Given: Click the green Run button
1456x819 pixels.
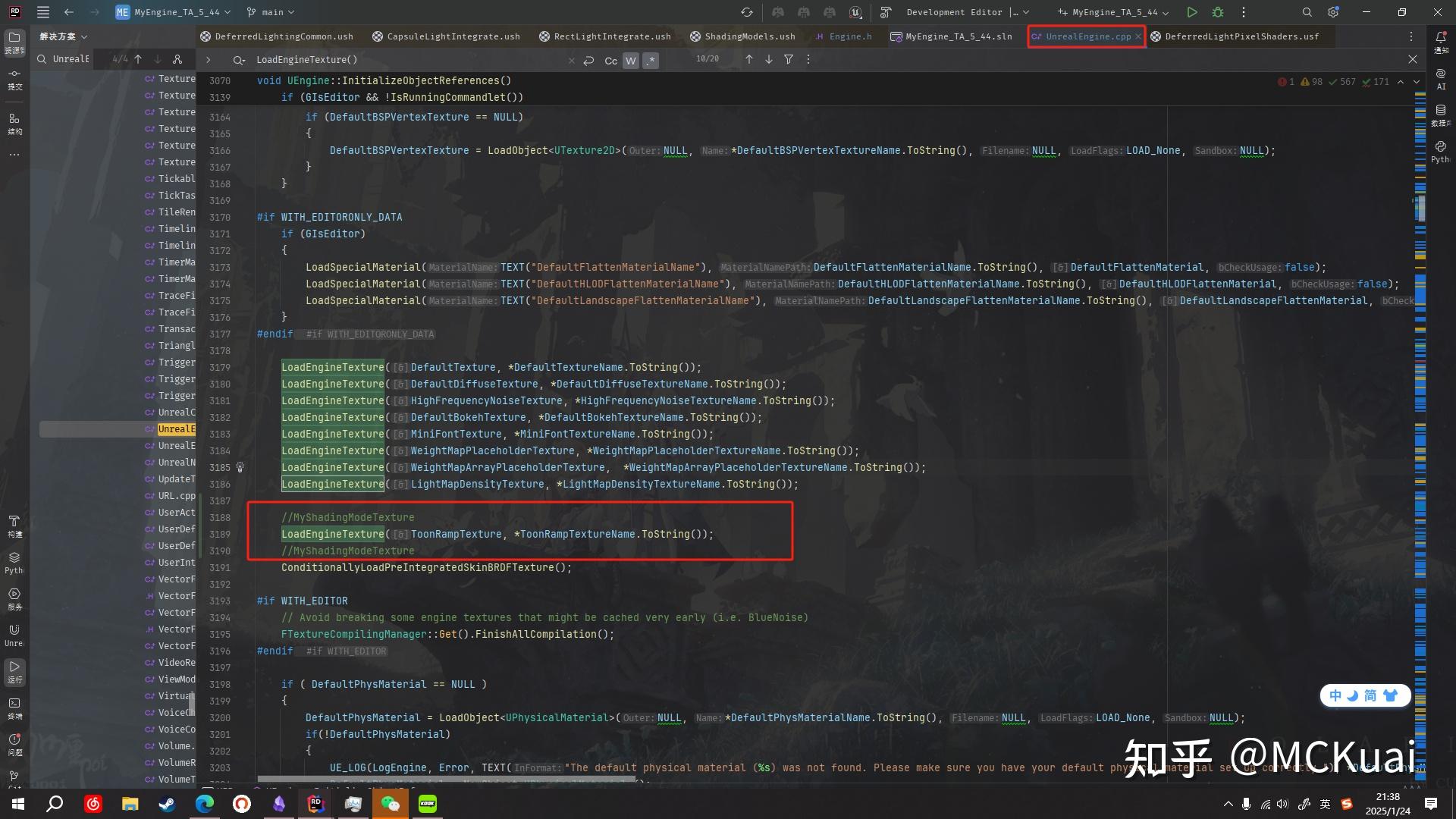Looking at the screenshot, I should tap(1192, 12).
